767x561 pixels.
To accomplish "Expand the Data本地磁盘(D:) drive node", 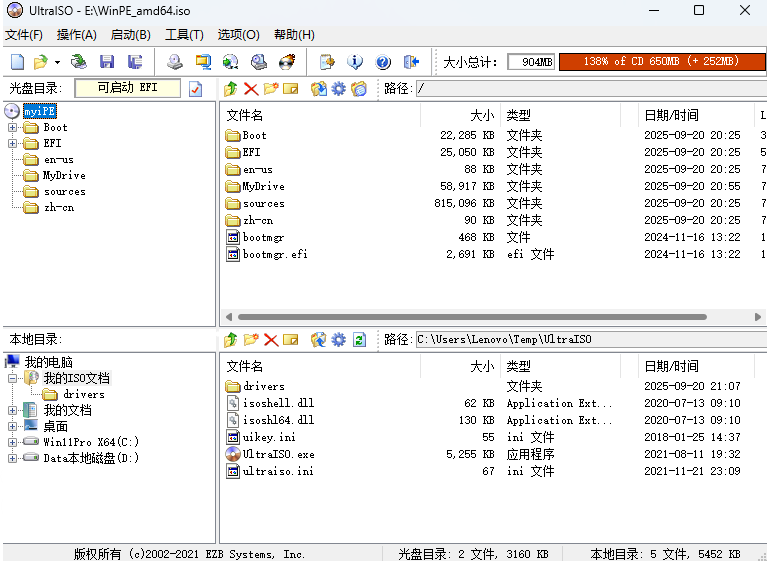I will click(x=12, y=458).
